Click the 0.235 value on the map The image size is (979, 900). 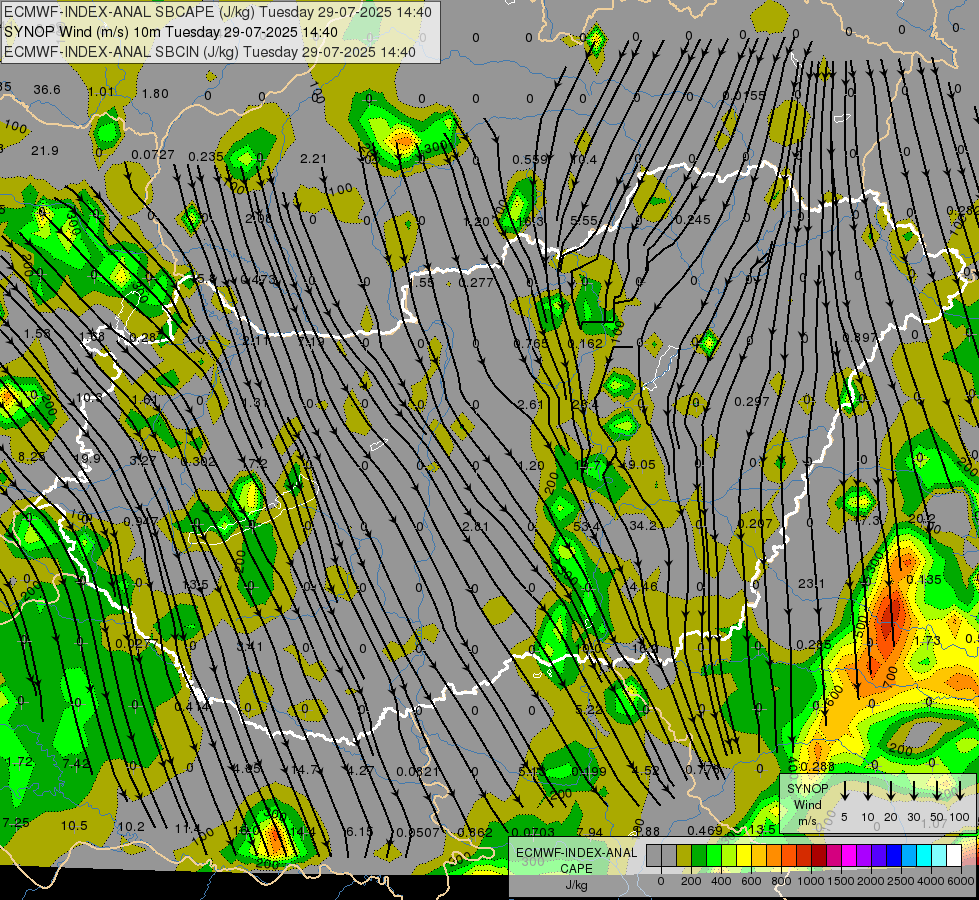click(x=206, y=156)
